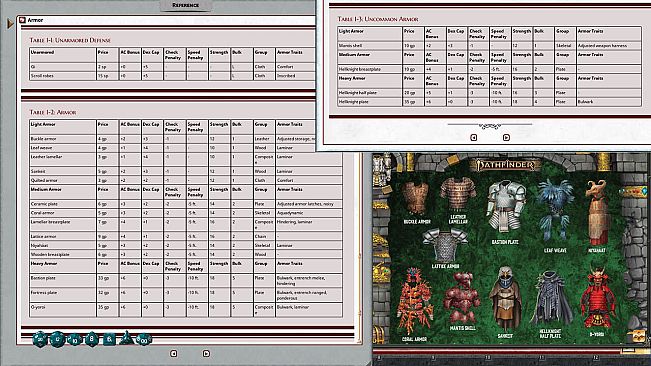This screenshot has height=366, width=651.
Task: Click the Pathfinder logo banner
Action: [506, 165]
